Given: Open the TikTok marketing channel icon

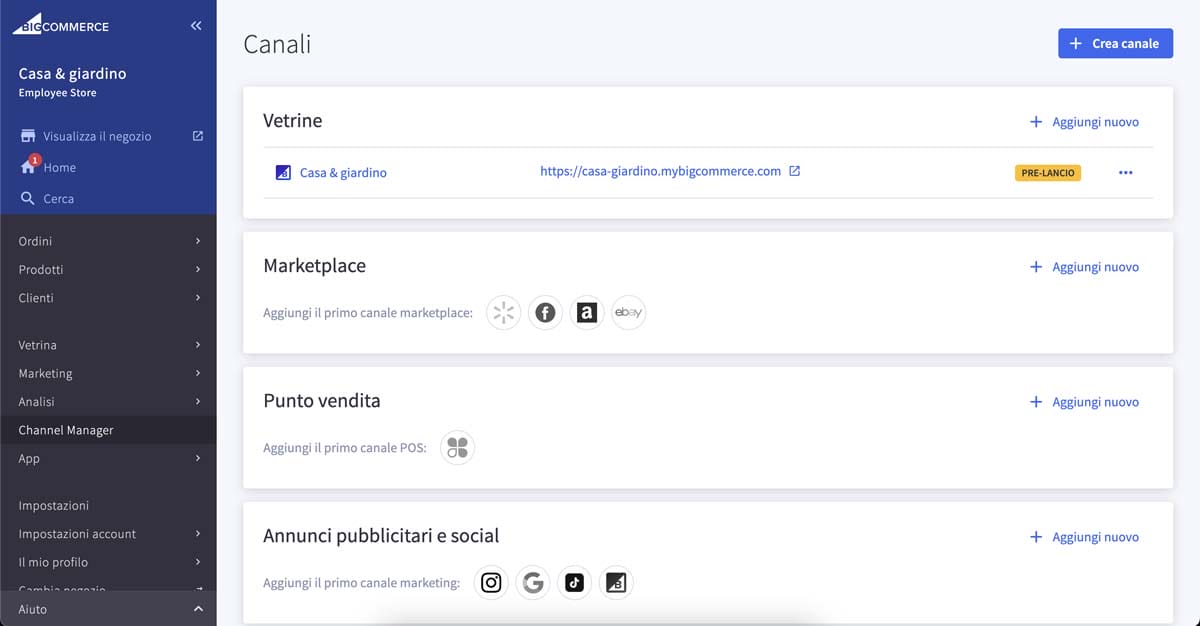Looking at the screenshot, I should coord(575,582).
